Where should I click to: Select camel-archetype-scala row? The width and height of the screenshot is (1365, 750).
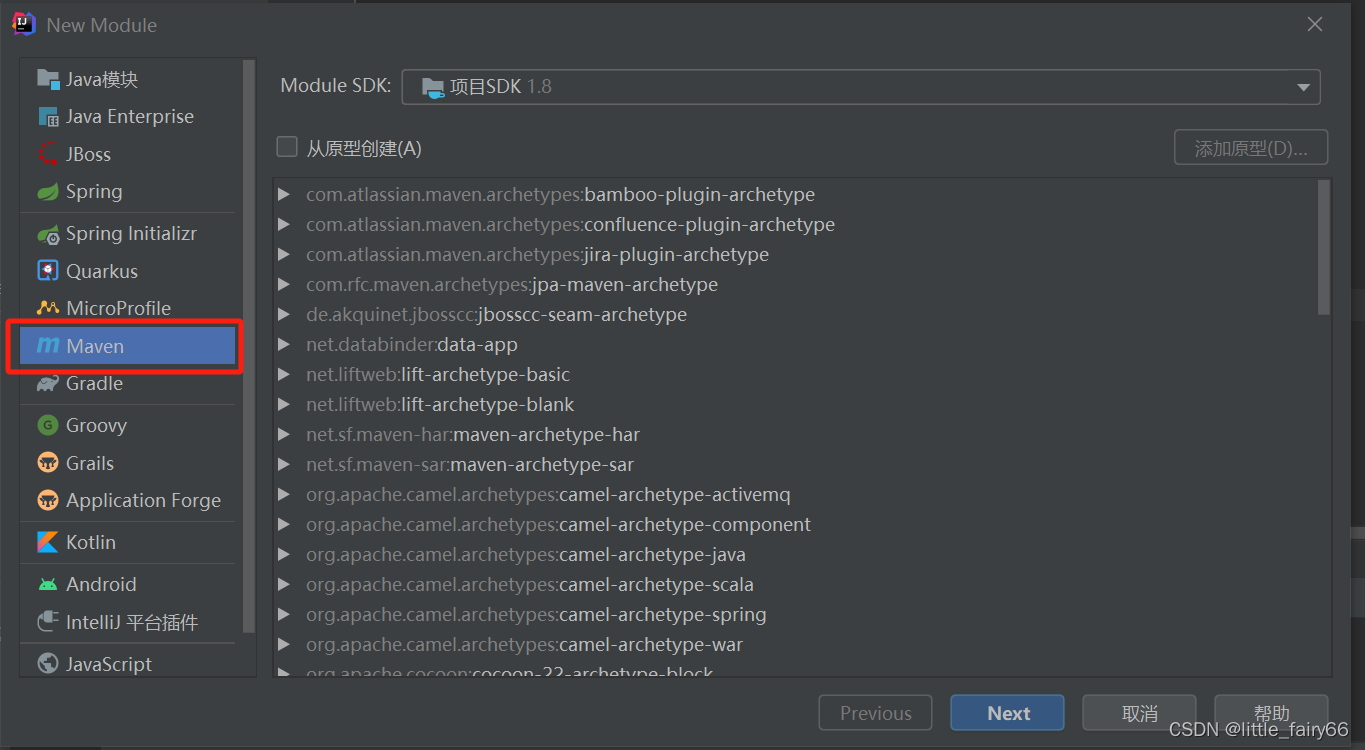[795, 585]
